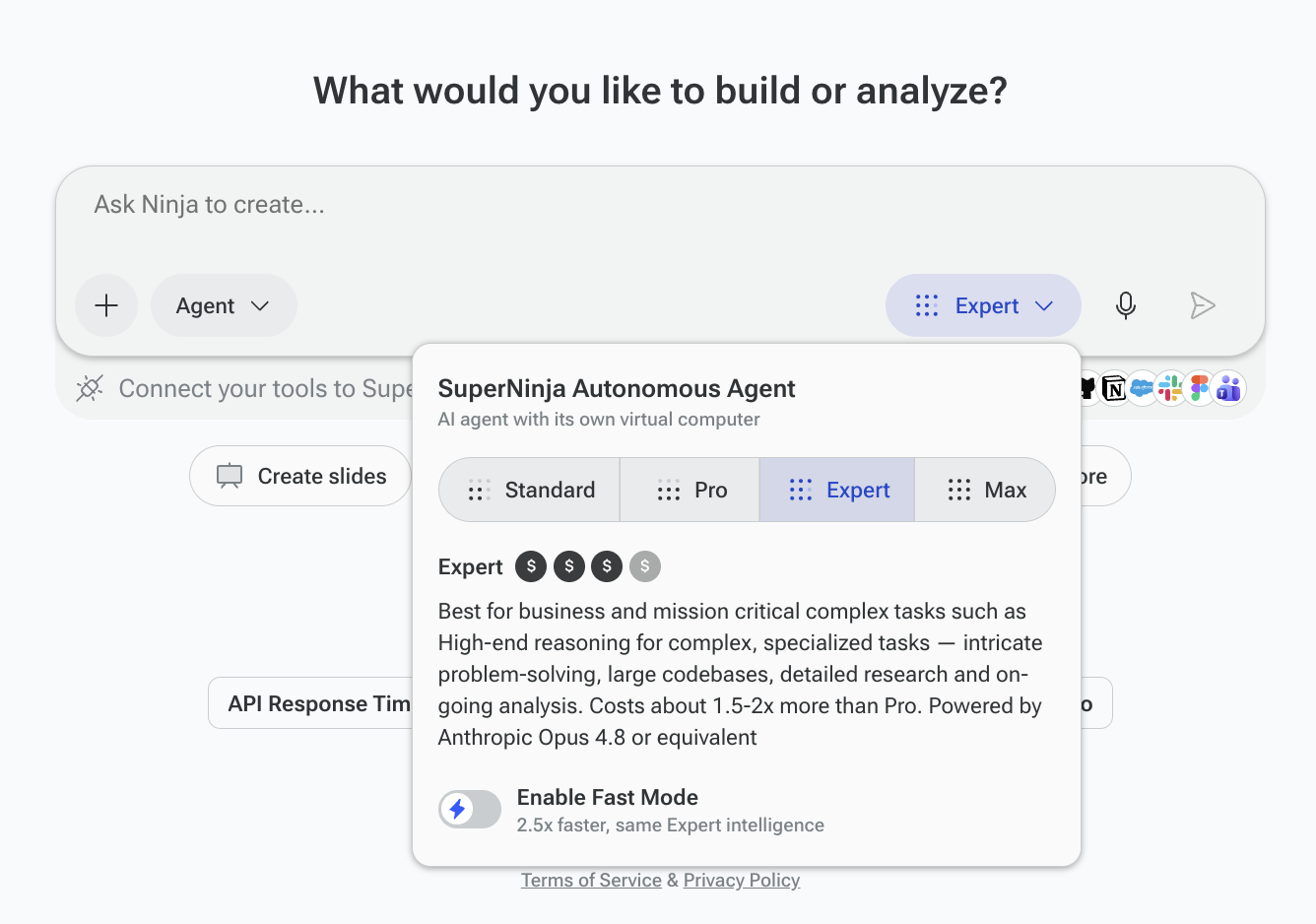Open the Salesforce integration icon
This screenshot has height=924, width=1316.
point(1142,388)
